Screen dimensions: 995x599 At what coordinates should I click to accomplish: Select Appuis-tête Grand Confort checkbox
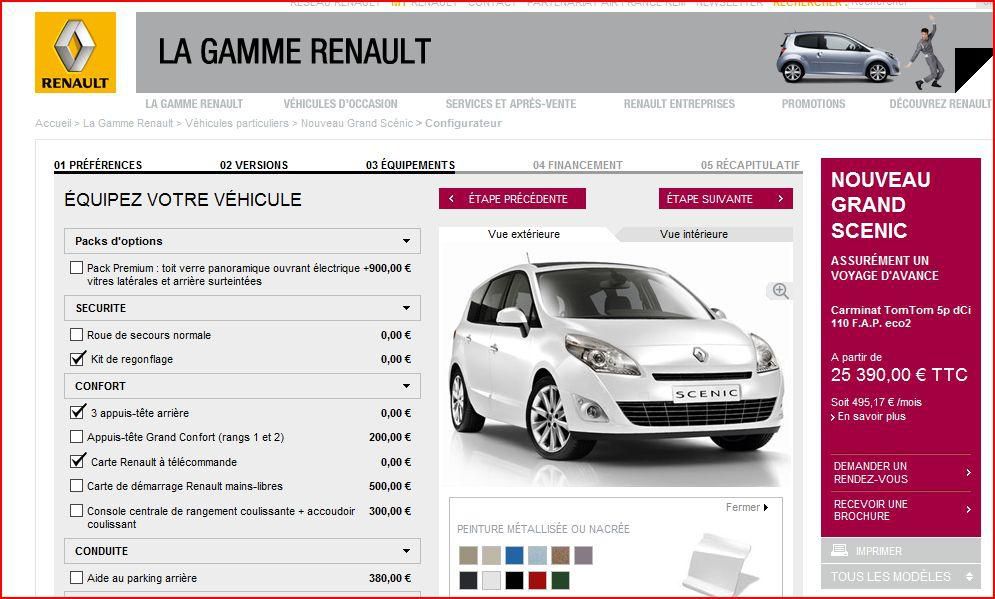point(76,437)
